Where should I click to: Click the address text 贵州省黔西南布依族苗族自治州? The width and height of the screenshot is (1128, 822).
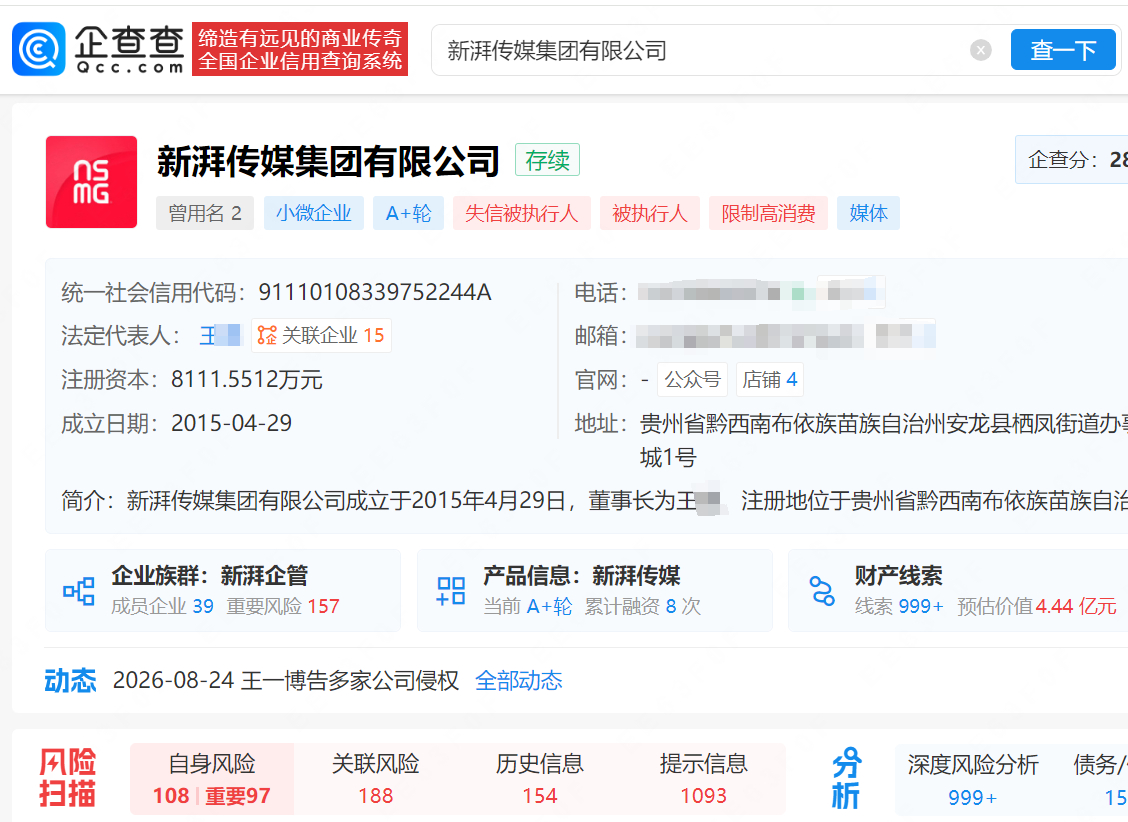pos(792,424)
